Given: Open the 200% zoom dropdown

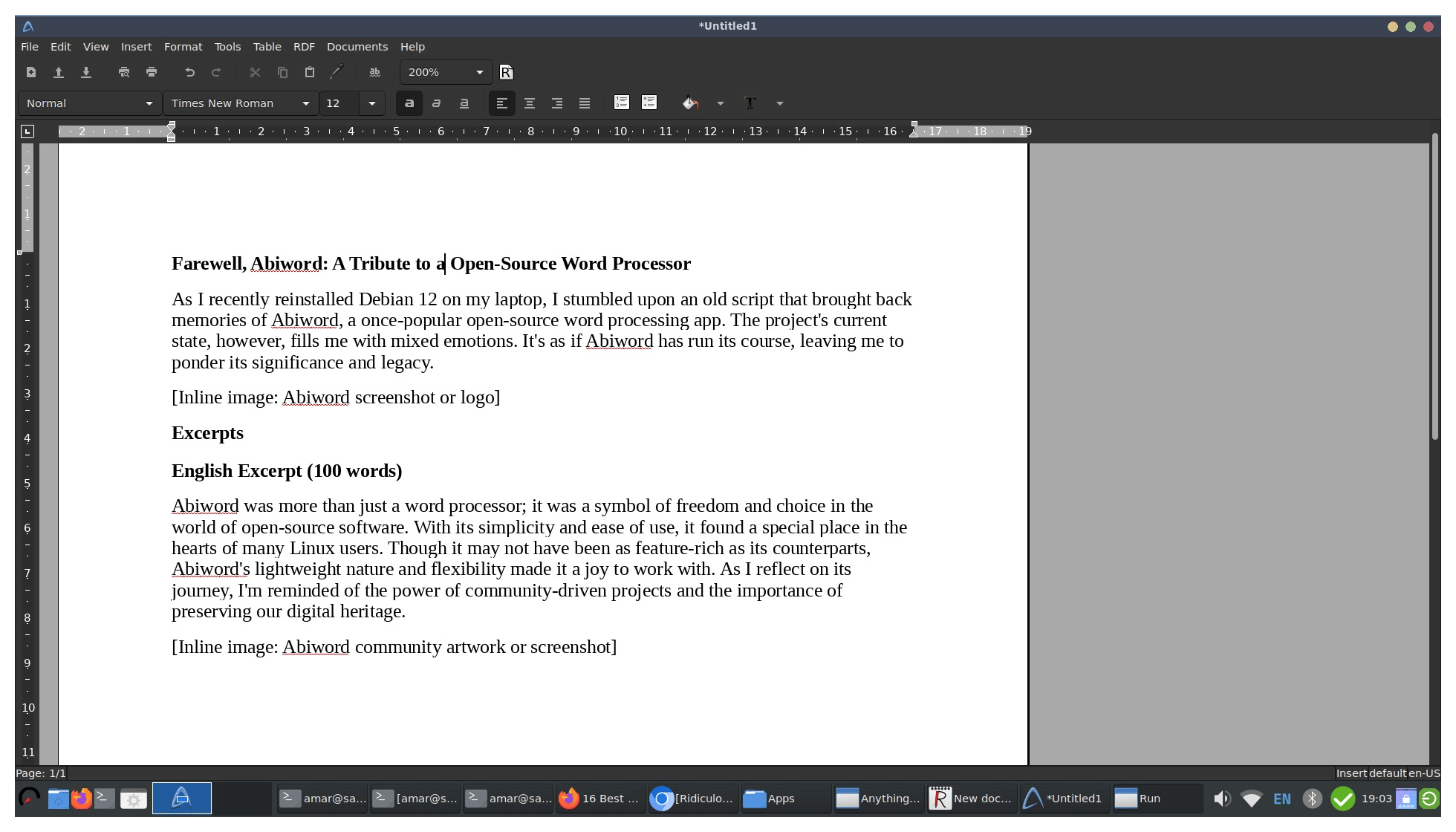Looking at the screenshot, I should (x=446, y=72).
